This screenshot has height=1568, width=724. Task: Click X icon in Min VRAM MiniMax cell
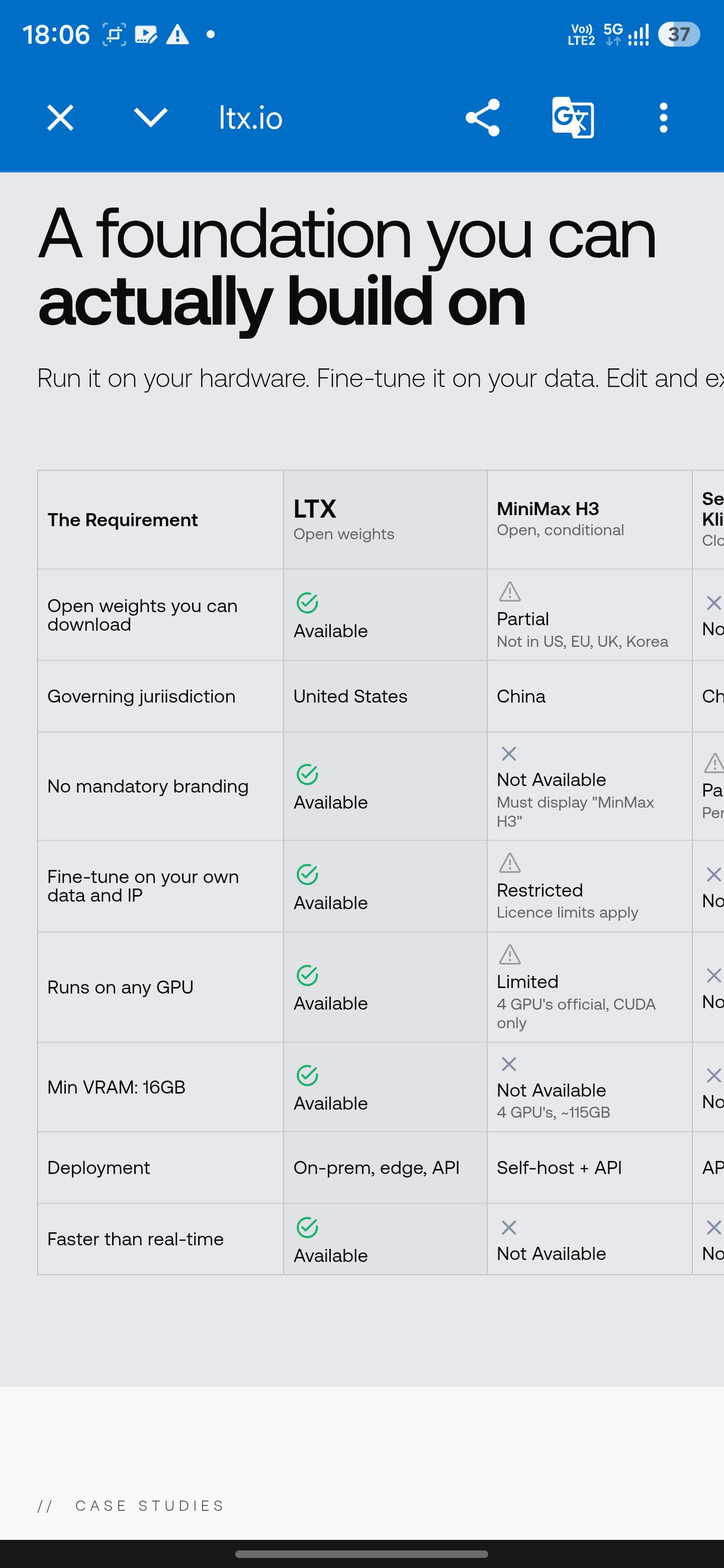click(x=509, y=1064)
